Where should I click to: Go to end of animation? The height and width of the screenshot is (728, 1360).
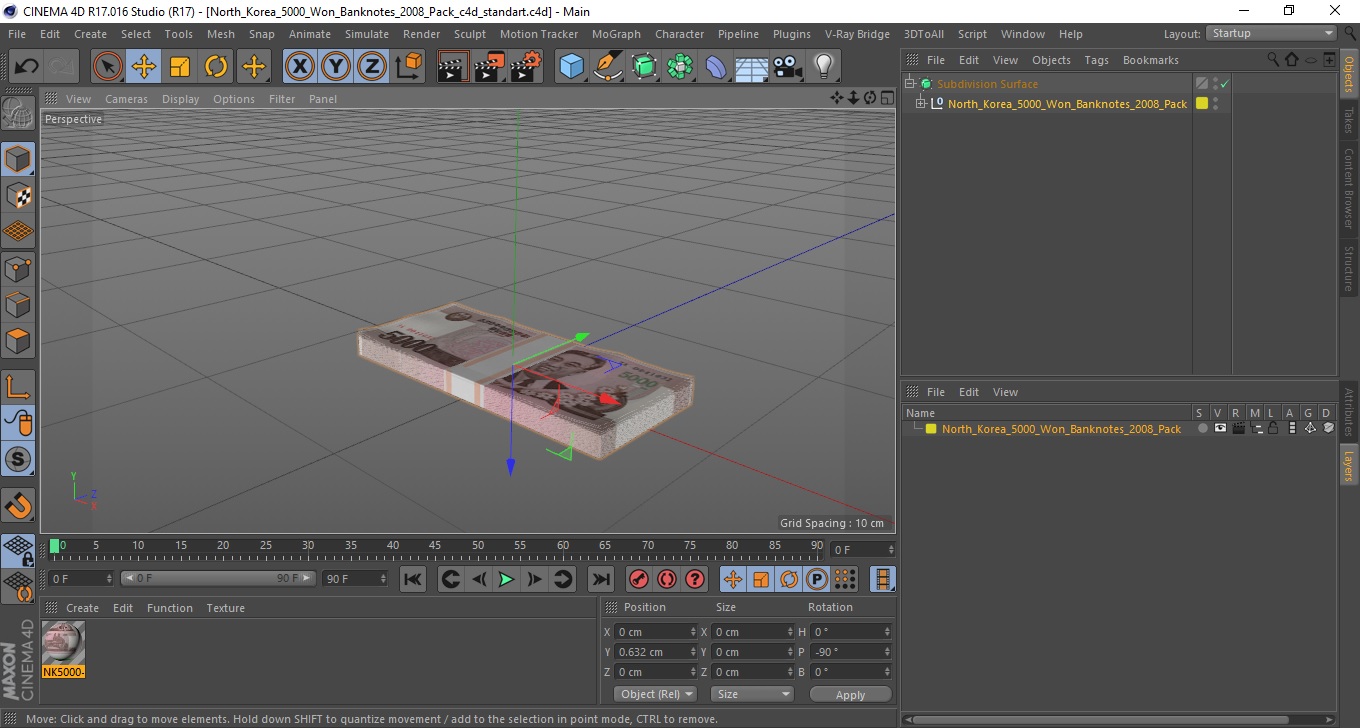(600, 579)
